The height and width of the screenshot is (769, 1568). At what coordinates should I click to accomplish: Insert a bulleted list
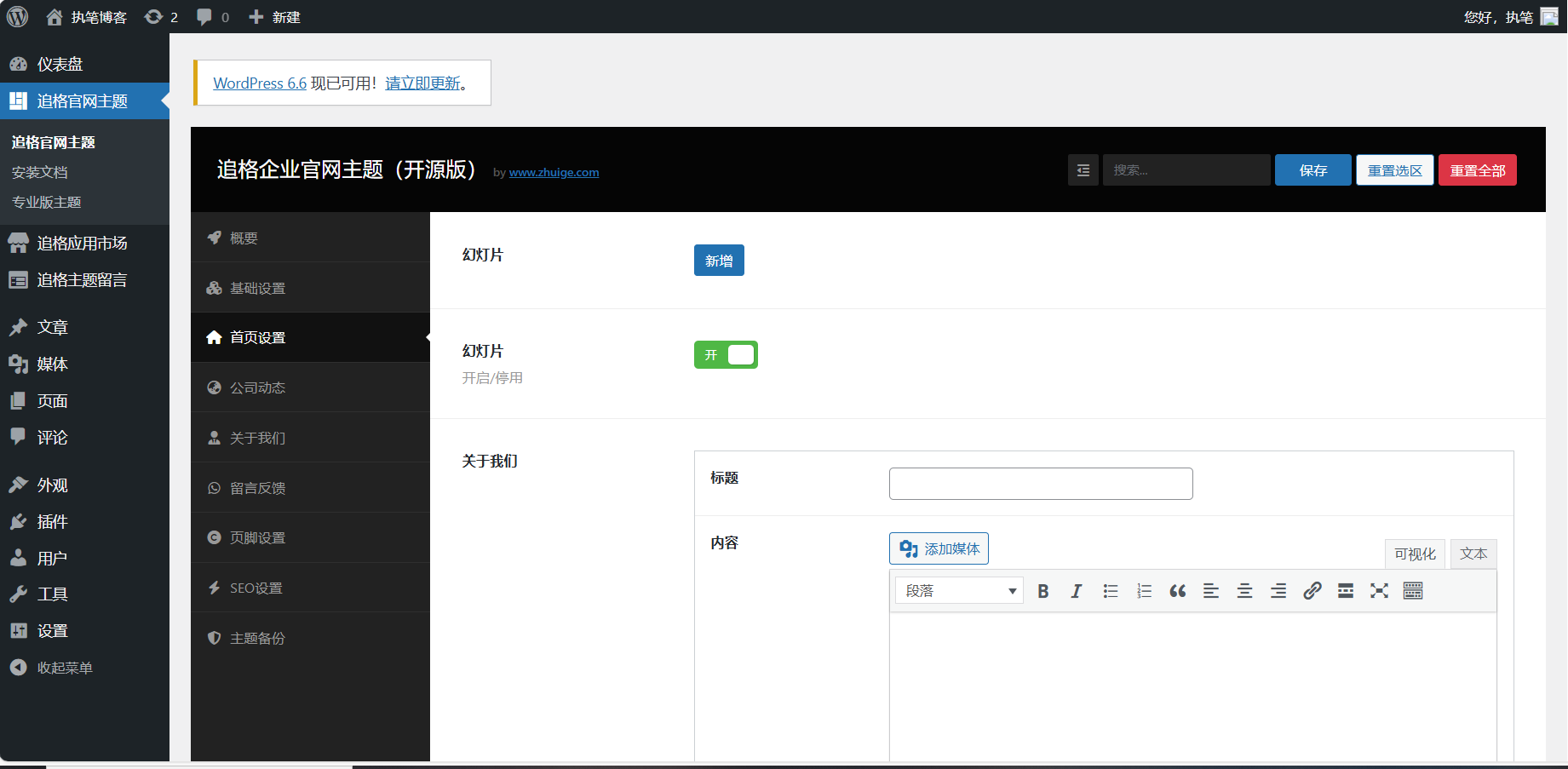[1110, 591]
